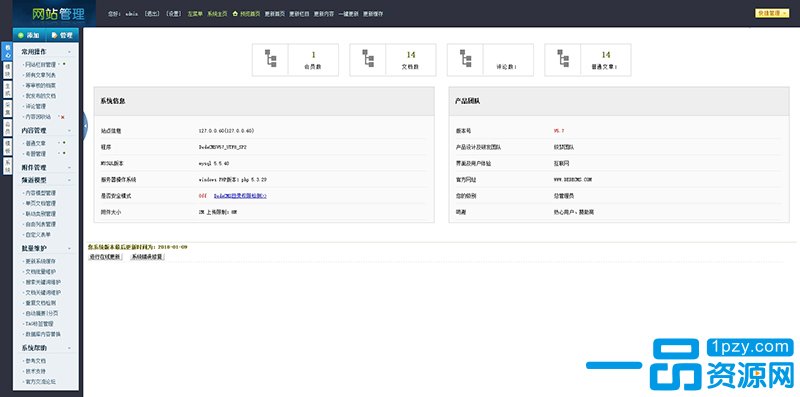
Task: Click the 进行在线更新 button
Action: [x=105, y=257]
